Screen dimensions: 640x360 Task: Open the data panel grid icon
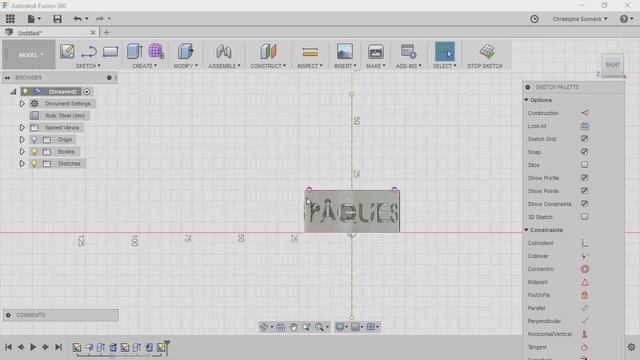point(10,19)
